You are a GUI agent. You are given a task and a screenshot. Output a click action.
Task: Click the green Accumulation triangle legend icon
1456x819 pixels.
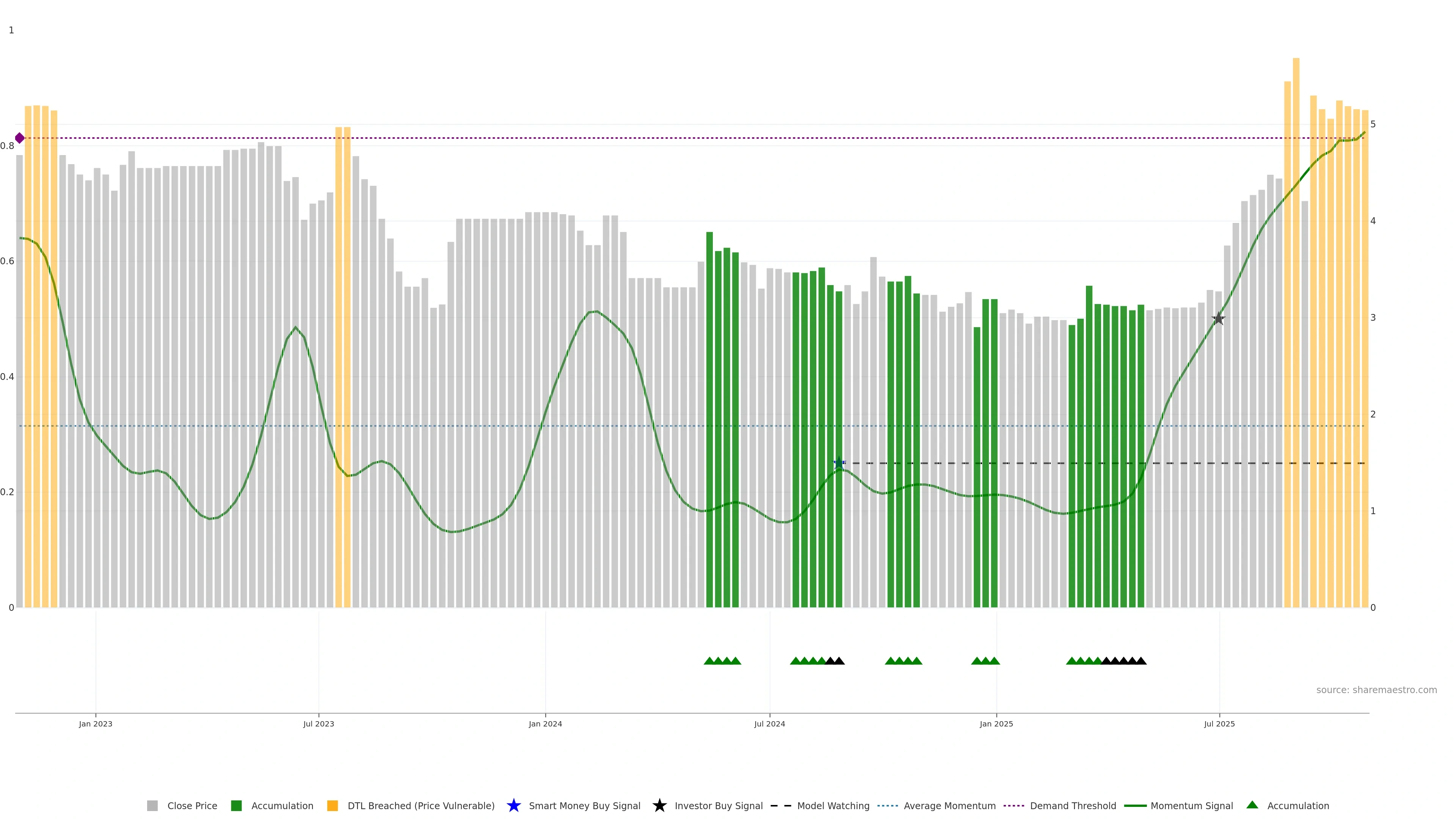click(1252, 805)
